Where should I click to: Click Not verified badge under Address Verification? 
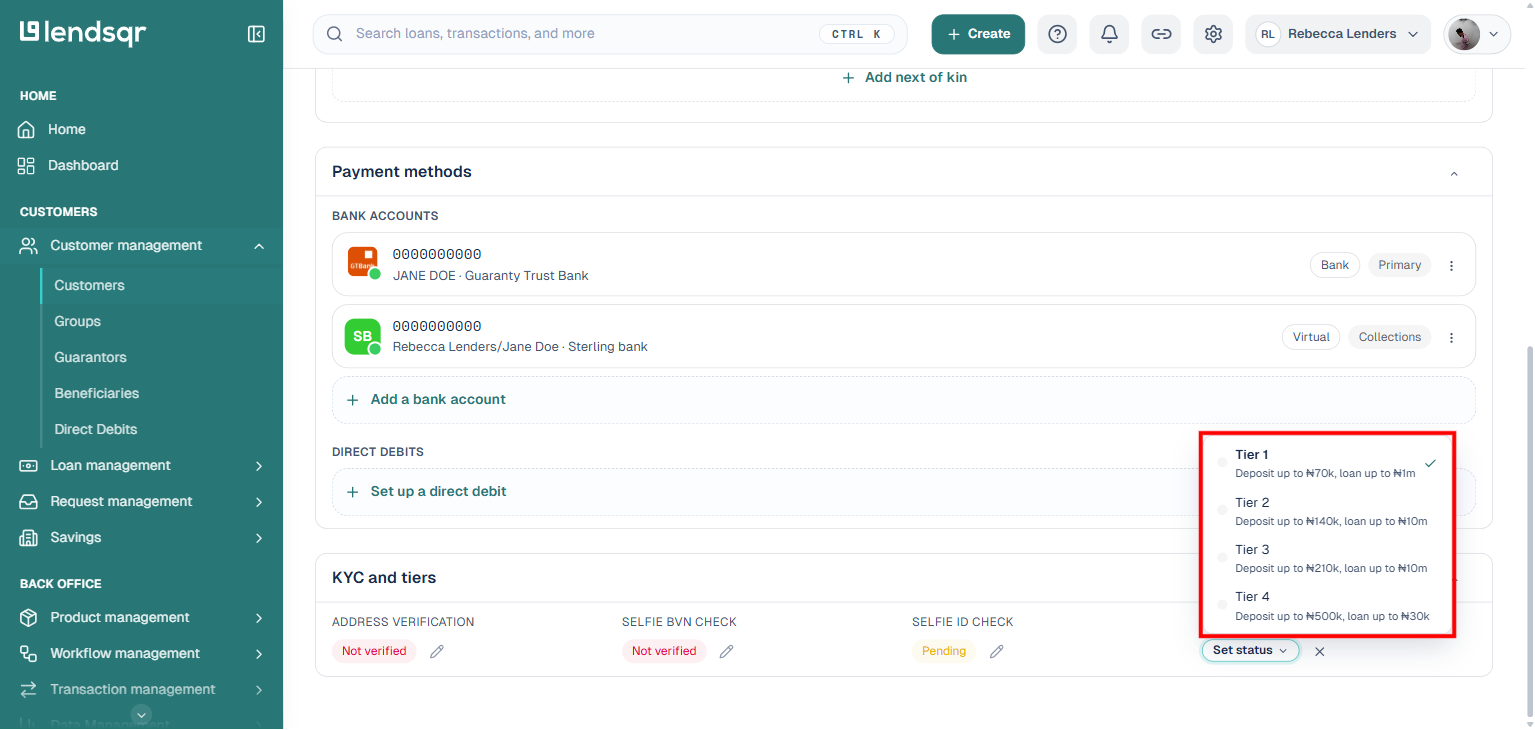pyautogui.click(x=374, y=651)
